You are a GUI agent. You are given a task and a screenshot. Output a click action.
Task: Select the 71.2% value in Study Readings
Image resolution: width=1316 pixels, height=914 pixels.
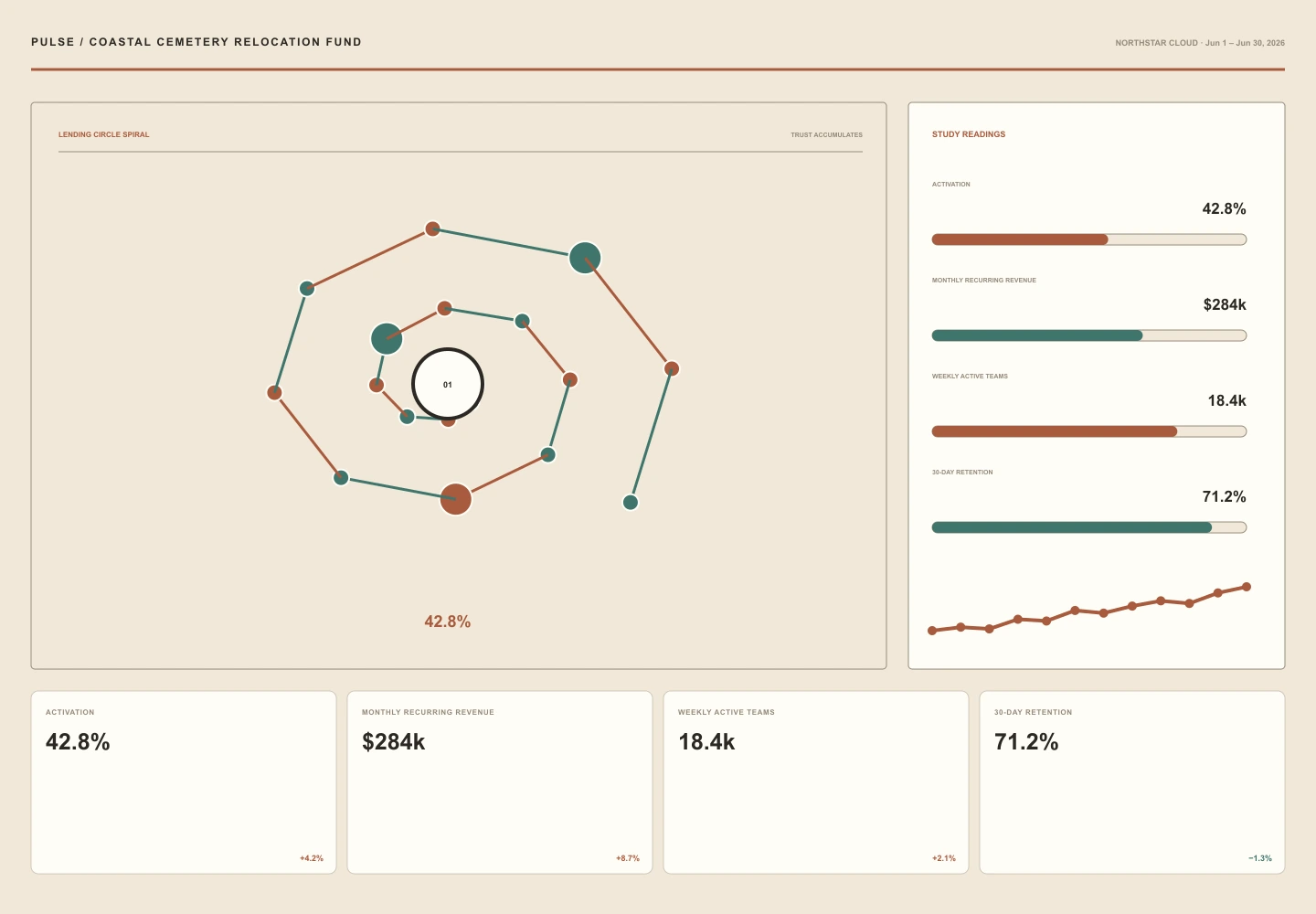click(x=1225, y=496)
